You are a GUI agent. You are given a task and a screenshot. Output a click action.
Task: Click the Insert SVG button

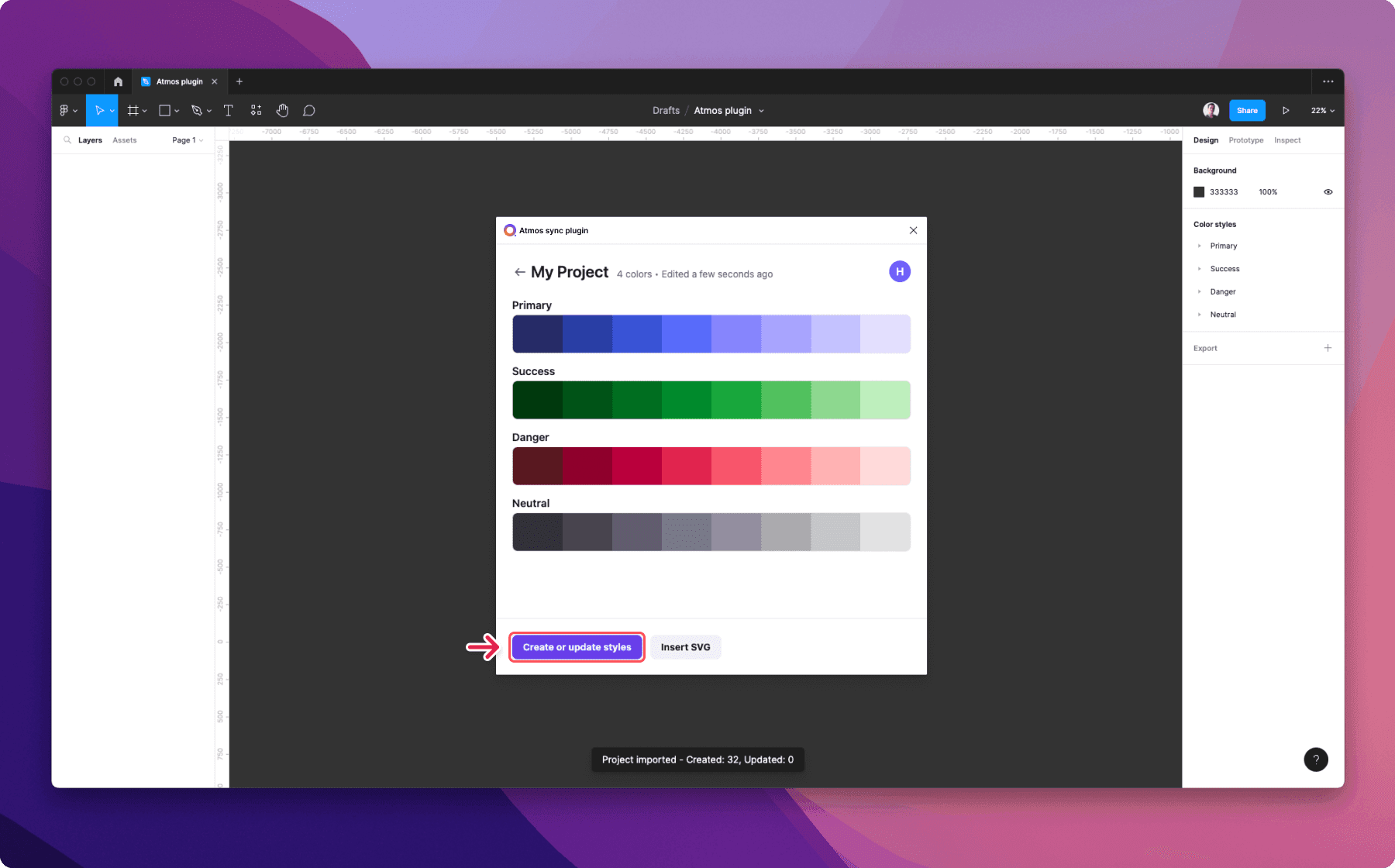685,646
